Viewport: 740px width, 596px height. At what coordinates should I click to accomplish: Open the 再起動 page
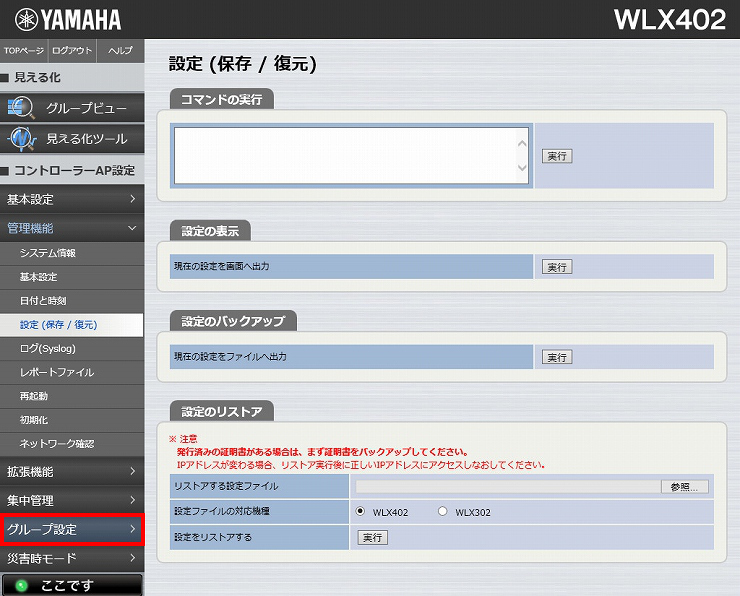72,396
